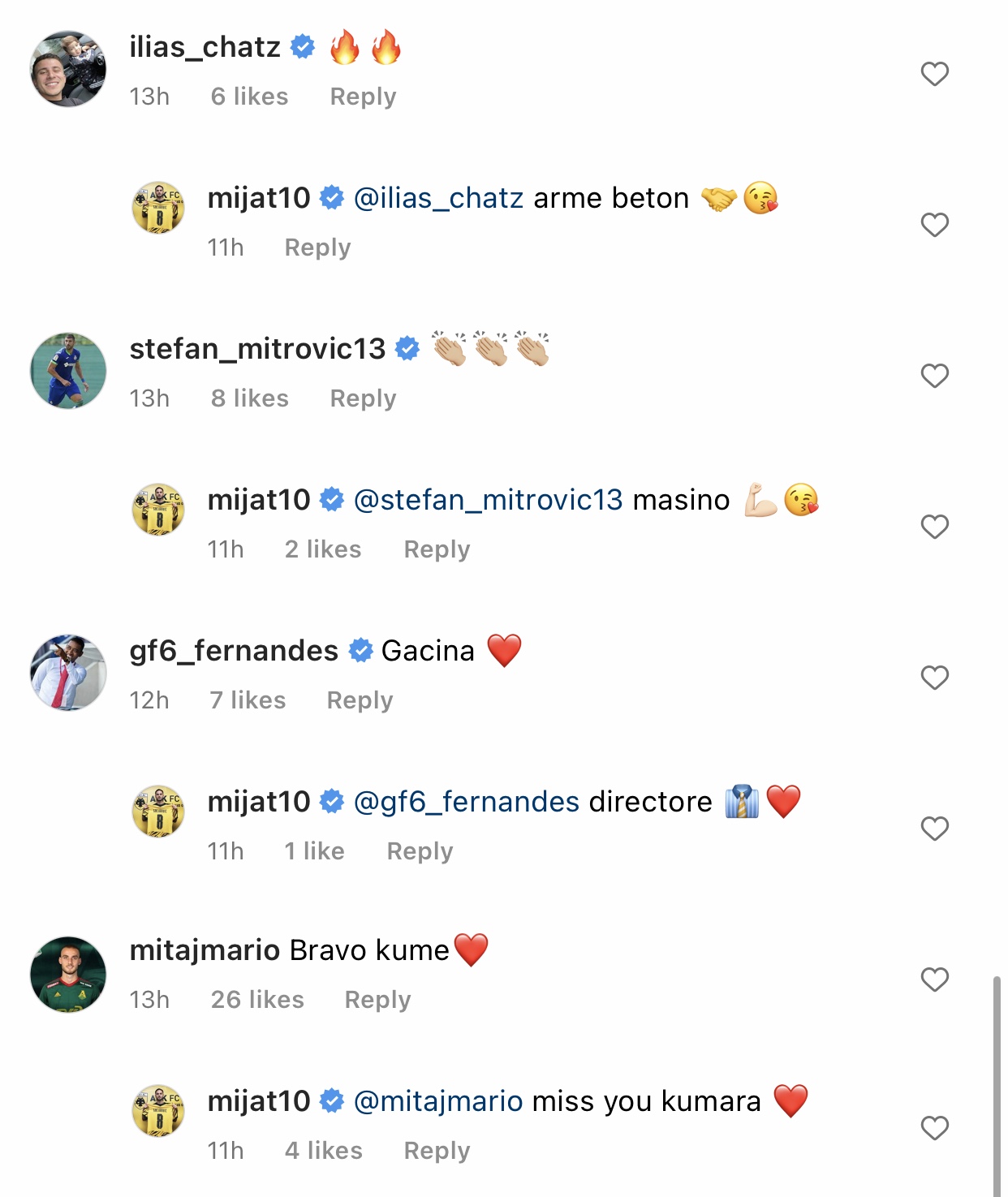Like stefan_mitrovic13's clapping hands comment
Image resolution: width=1008 pixels, height=1197 pixels.
click(934, 376)
